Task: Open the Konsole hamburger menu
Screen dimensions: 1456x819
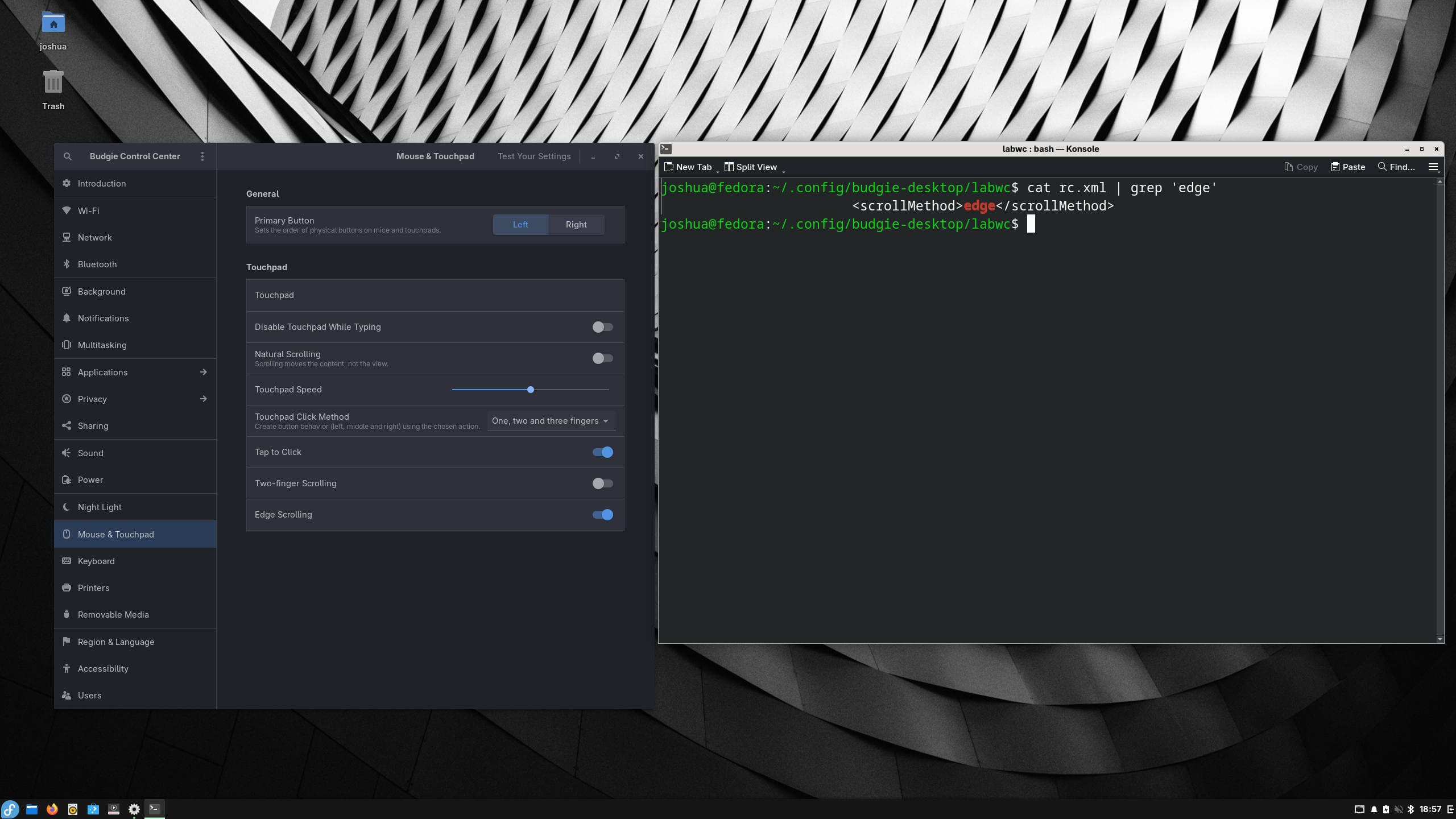Action: point(1432,167)
